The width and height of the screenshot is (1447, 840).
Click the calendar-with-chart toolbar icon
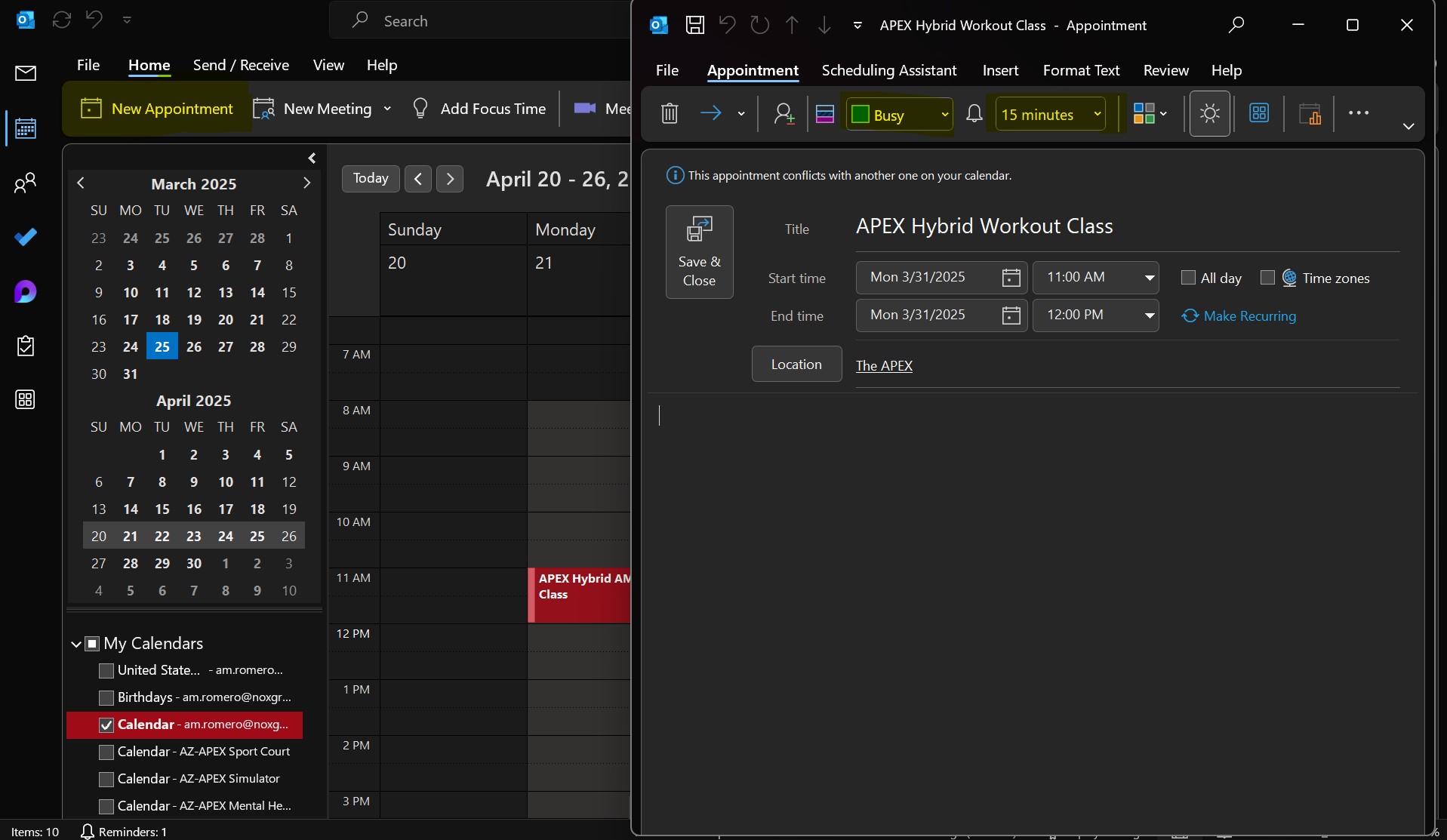[x=1310, y=113]
